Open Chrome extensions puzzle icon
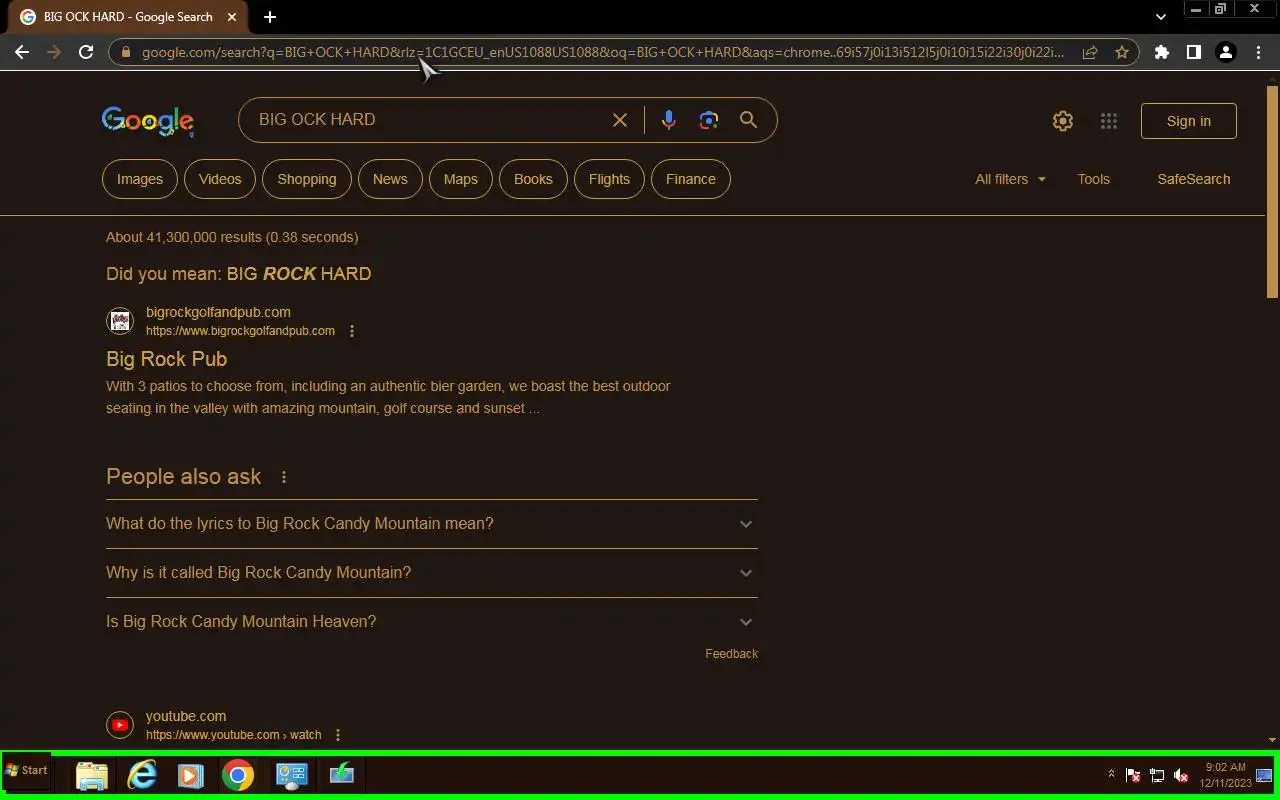The width and height of the screenshot is (1280, 800). [1161, 52]
